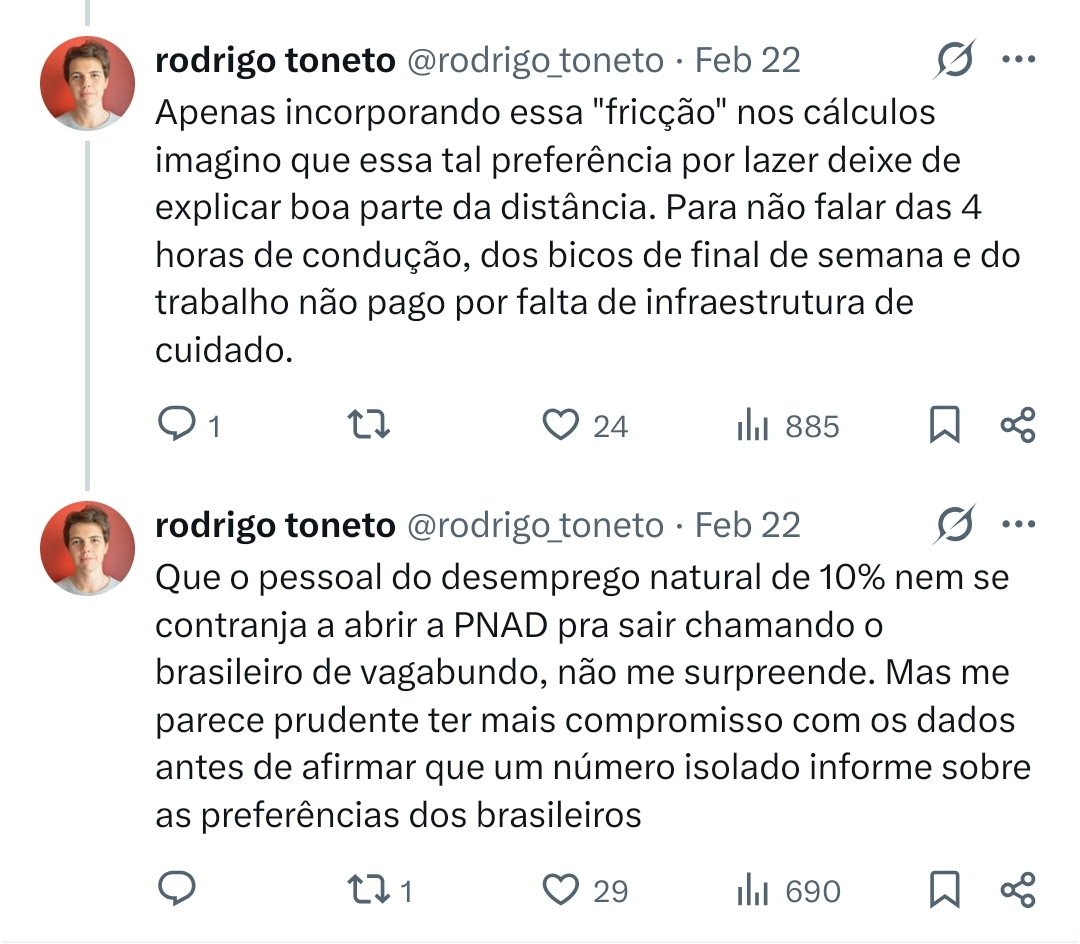Screen dimensions: 1080x944
Task: Open more options menu on first tweet
Action: [x=1018, y=60]
